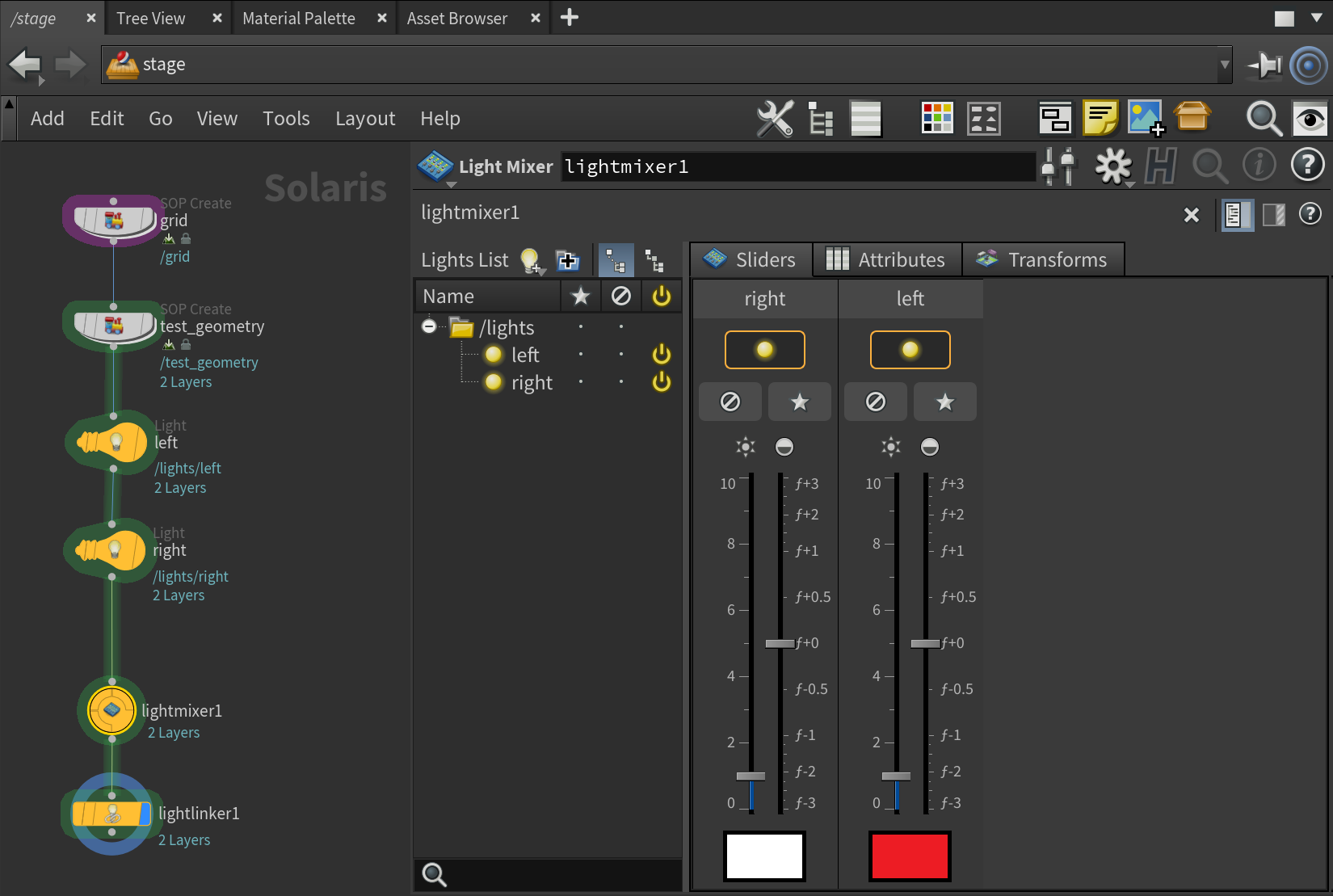Switch Lights List to flat view
Image resolution: width=1333 pixels, height=896 pixels.
pos(654,260)
